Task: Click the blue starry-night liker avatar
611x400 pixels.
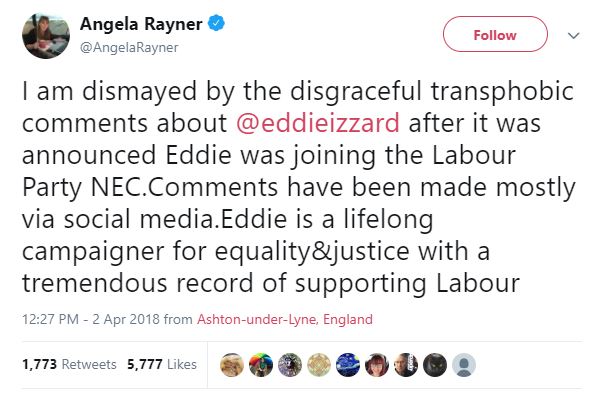Action: pos(348,365)
